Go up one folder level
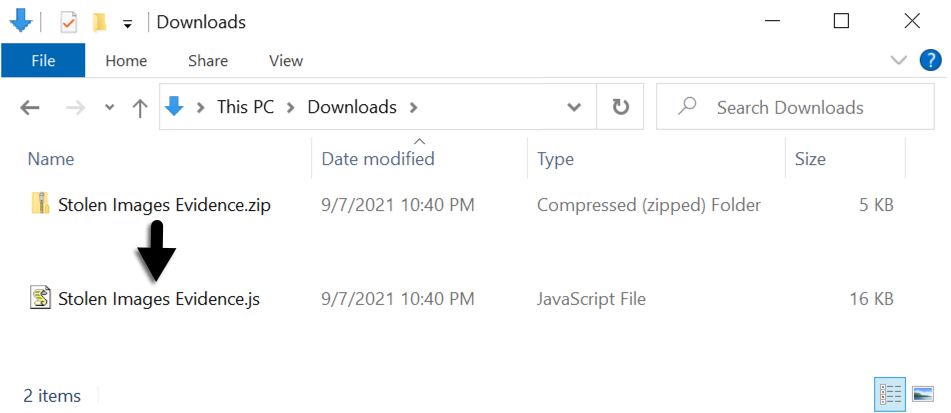This screenshot has height=413, width=951. 140,108
